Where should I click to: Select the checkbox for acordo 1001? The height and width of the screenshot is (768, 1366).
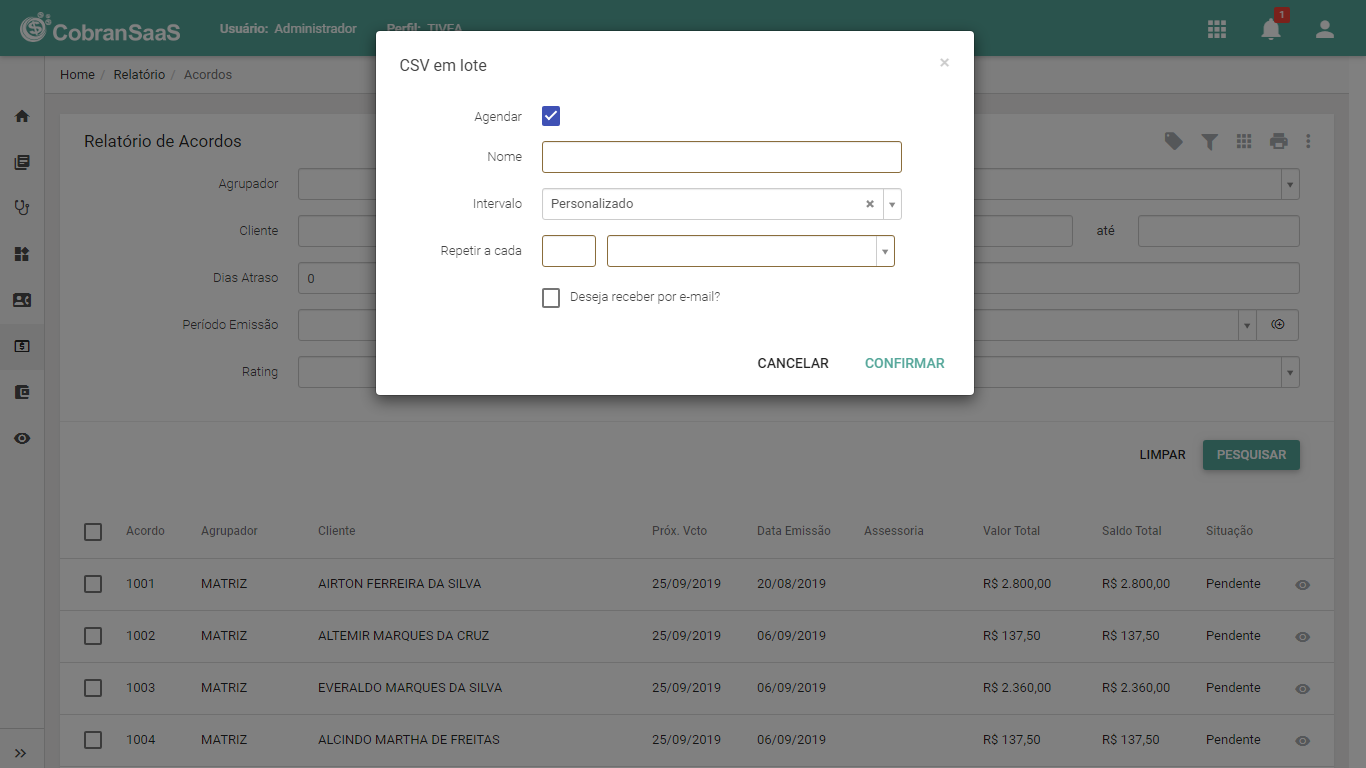93,584
